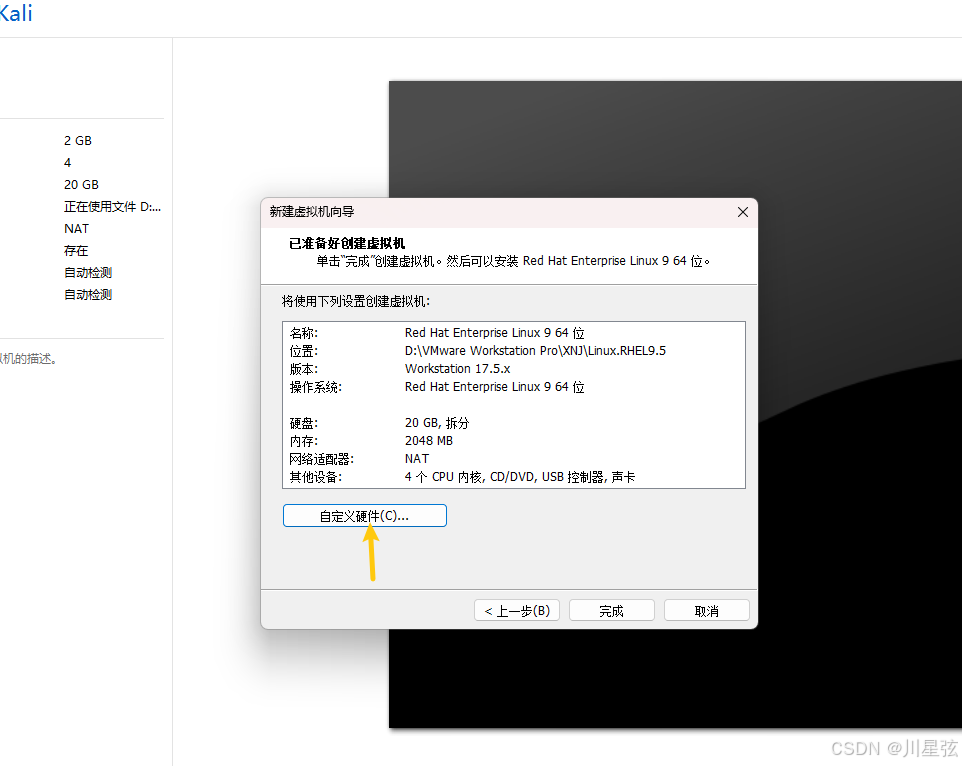
Task: Select location D:\VMware Workstation Pro\XNJ\Linux.RHEL9.5
Action: click(535, 351)
